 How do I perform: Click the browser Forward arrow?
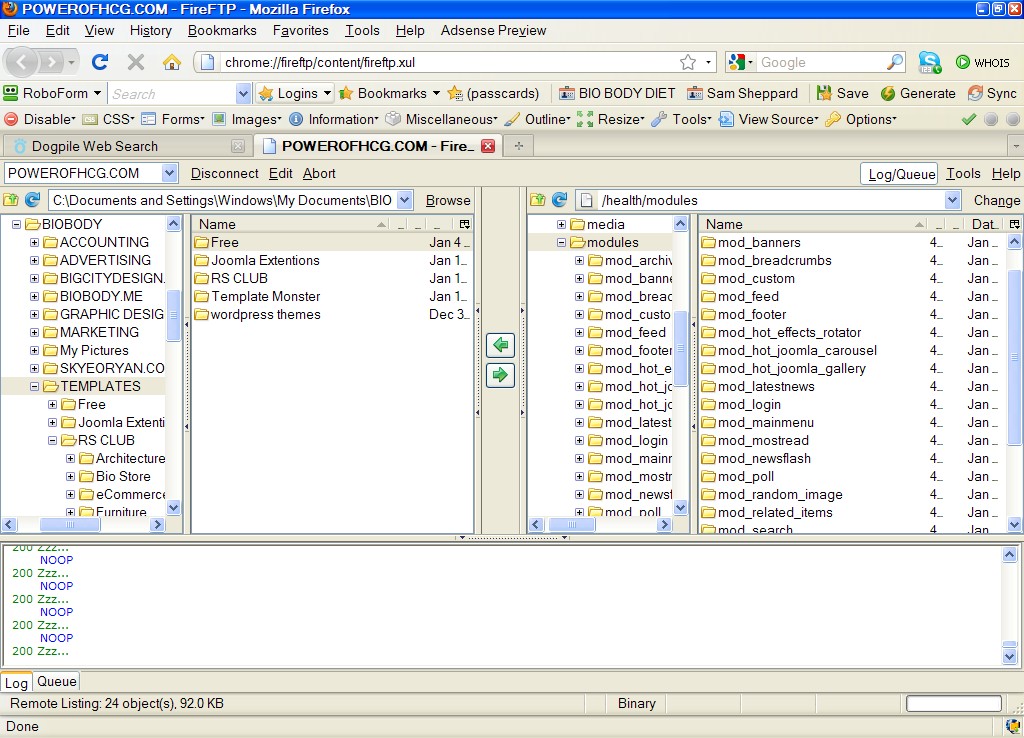point(51,62)
